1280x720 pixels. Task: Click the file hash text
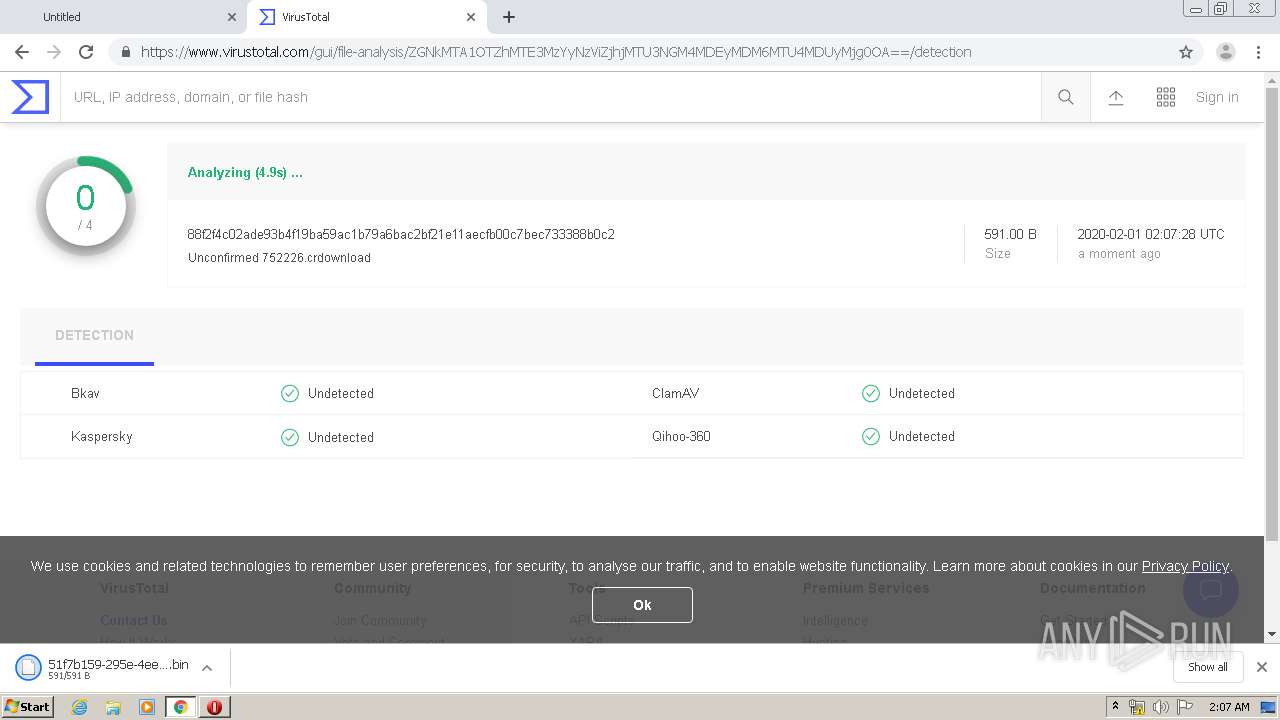[x=401, y=234]
